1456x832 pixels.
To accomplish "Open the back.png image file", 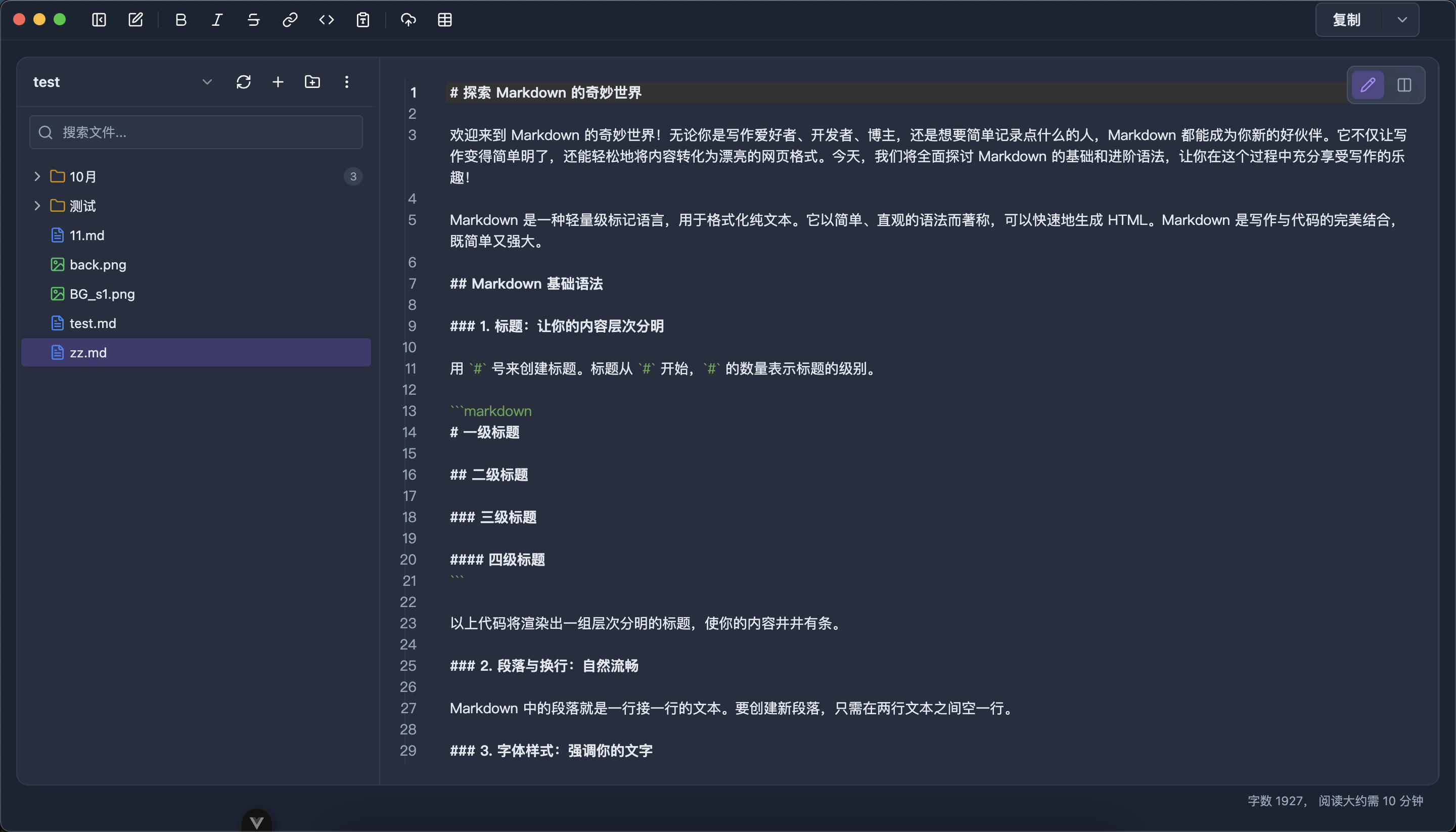I will click(98, 264).
